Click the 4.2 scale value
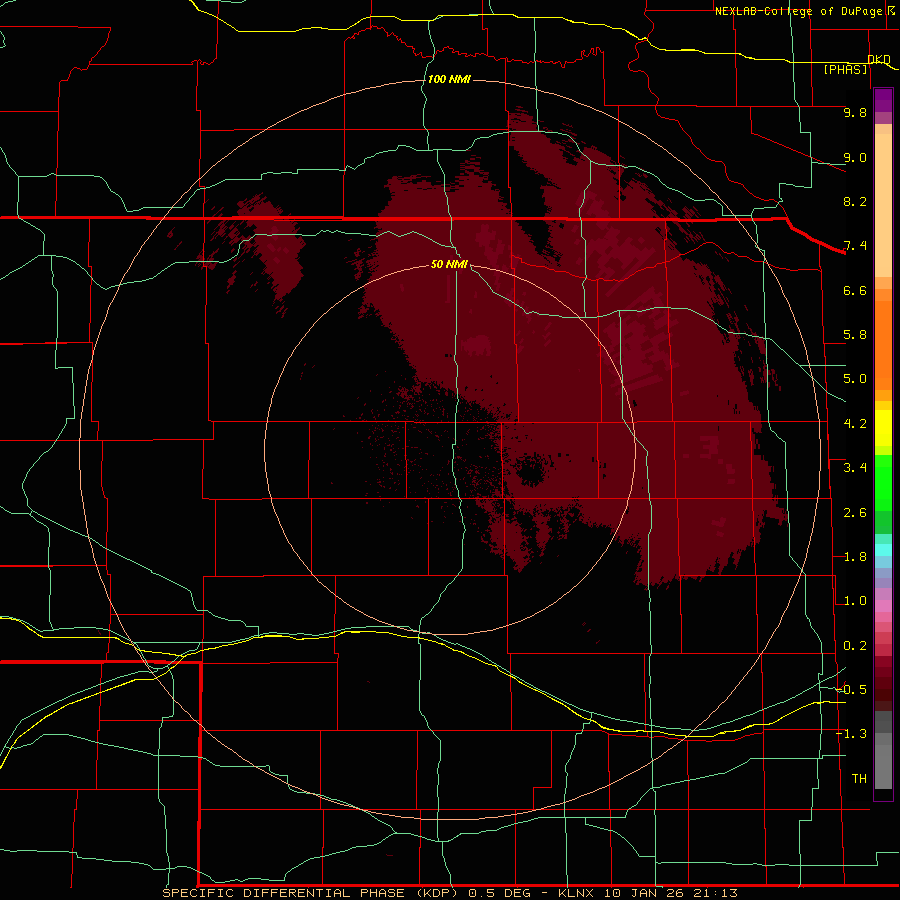This screenshot has height=900, width=900. tap(855, 424)
